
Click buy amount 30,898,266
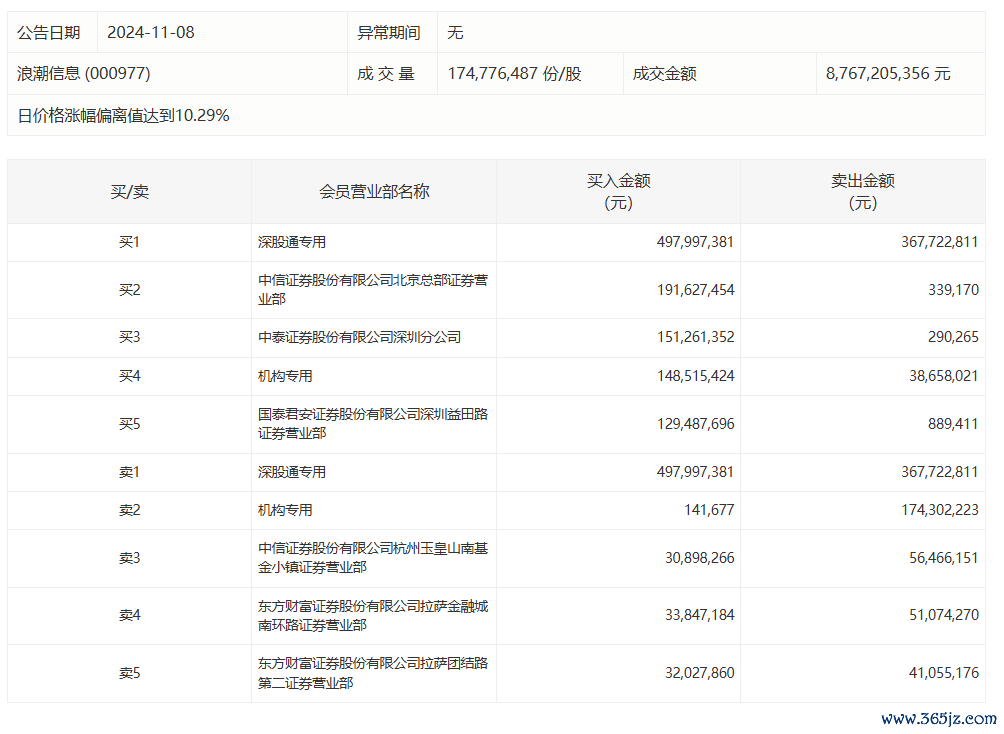699,558
